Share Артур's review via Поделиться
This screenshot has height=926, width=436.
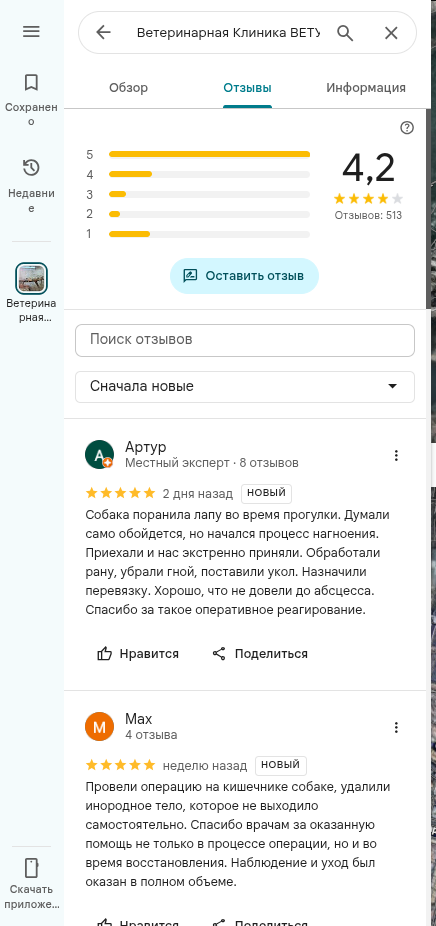tap(260, 654)
